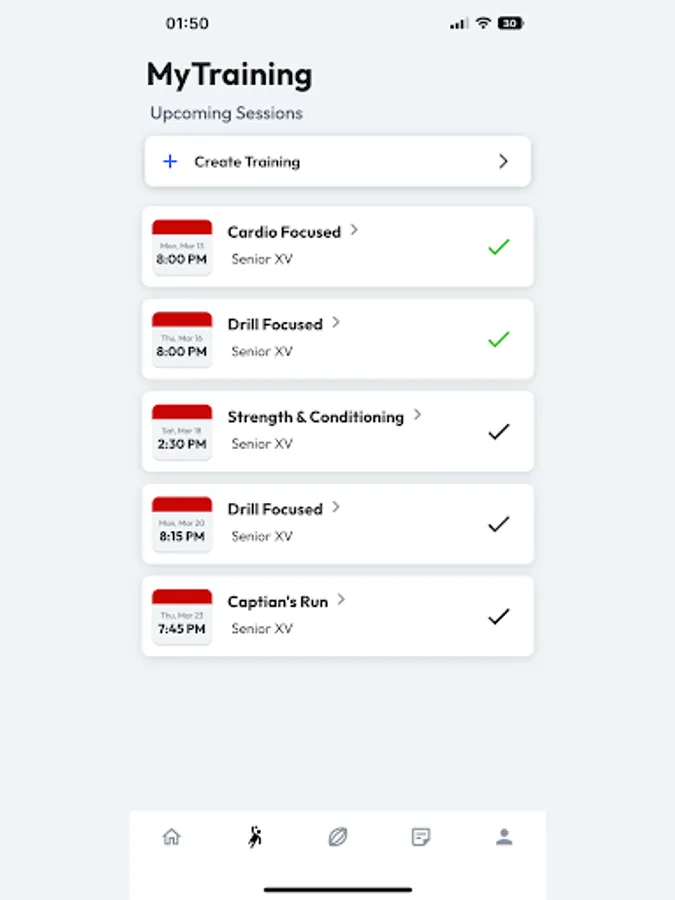Tap the running player training icon

[x=255, y=837]
